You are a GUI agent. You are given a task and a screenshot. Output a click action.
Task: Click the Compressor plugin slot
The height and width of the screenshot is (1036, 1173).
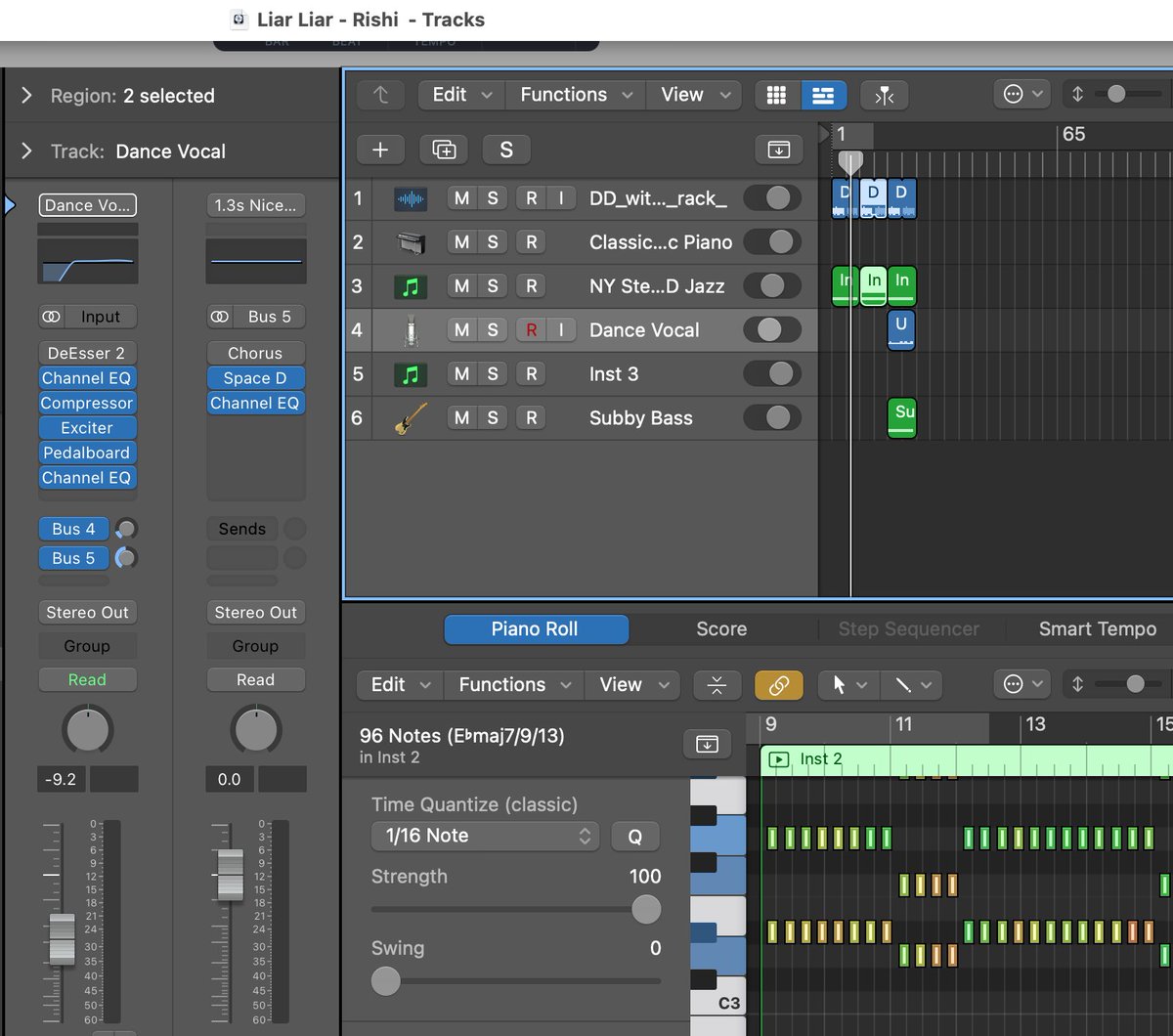tap(87, 403)
